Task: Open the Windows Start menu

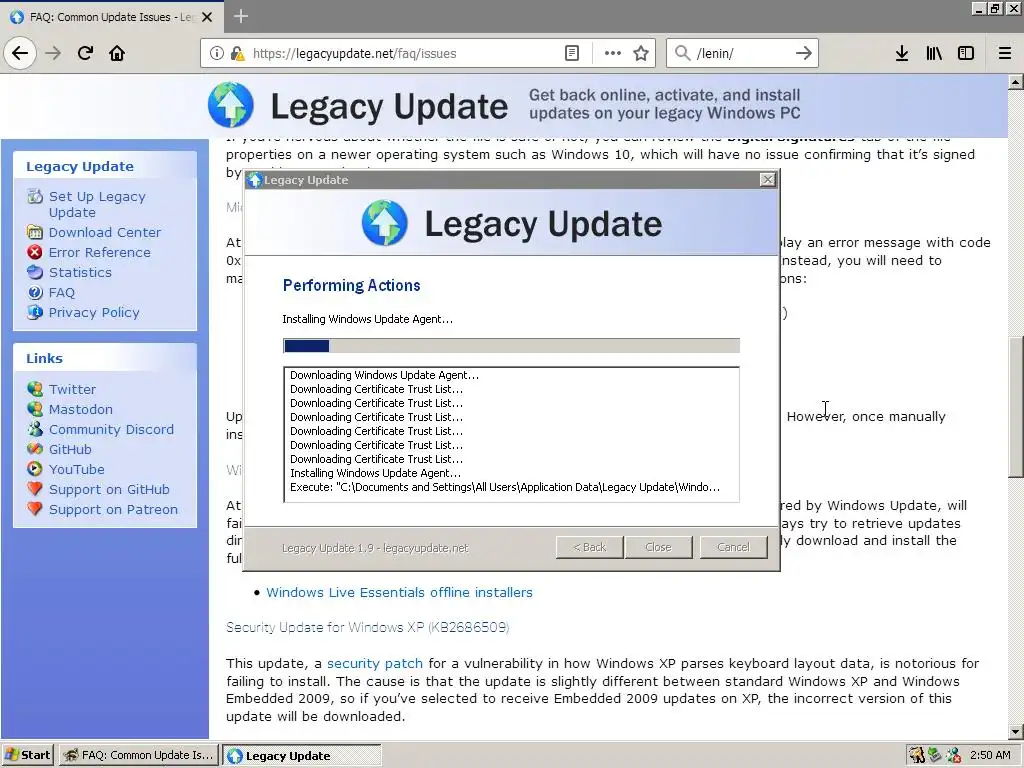Action: point(28,755)
